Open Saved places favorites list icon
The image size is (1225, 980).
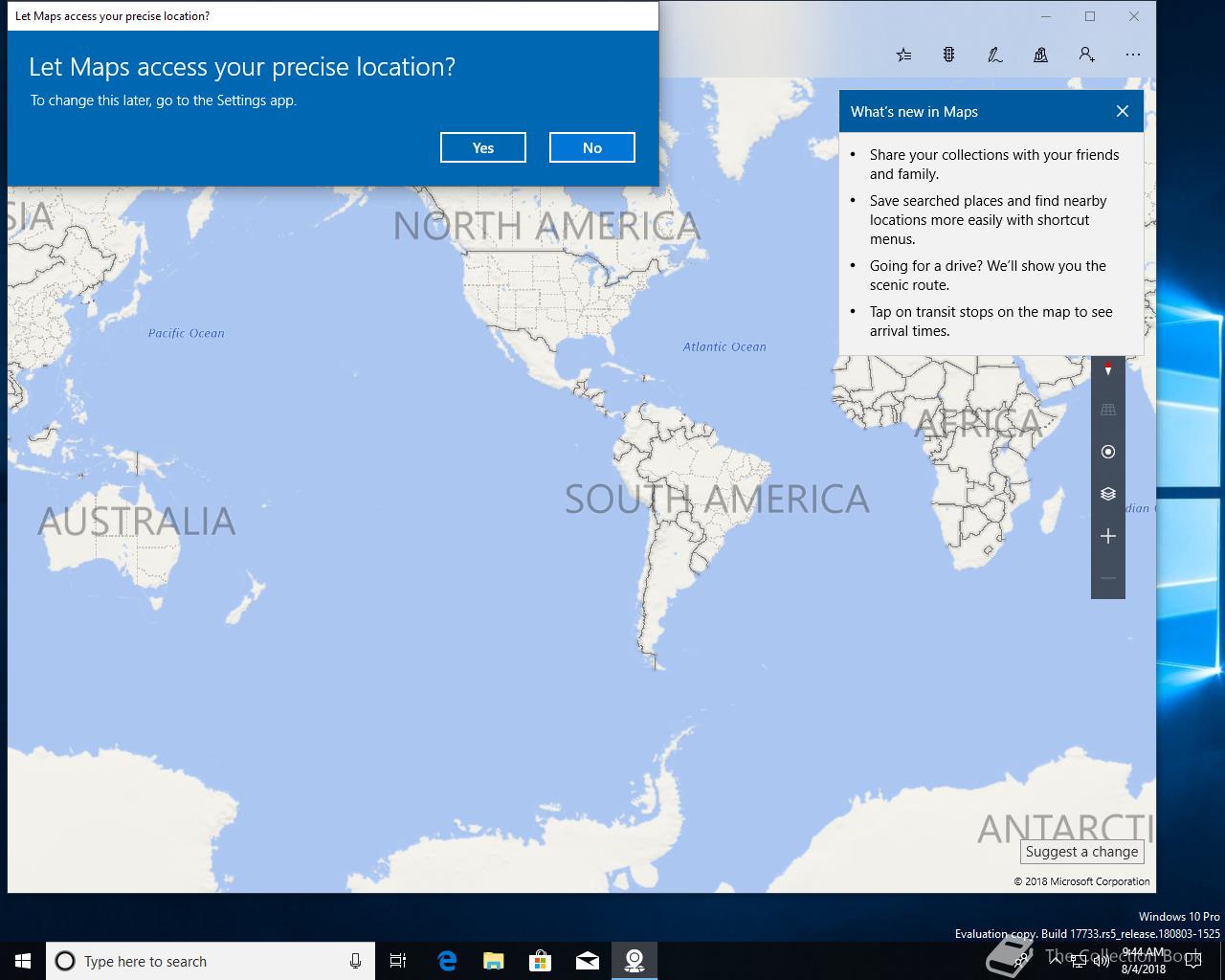[x=903, y=55]
